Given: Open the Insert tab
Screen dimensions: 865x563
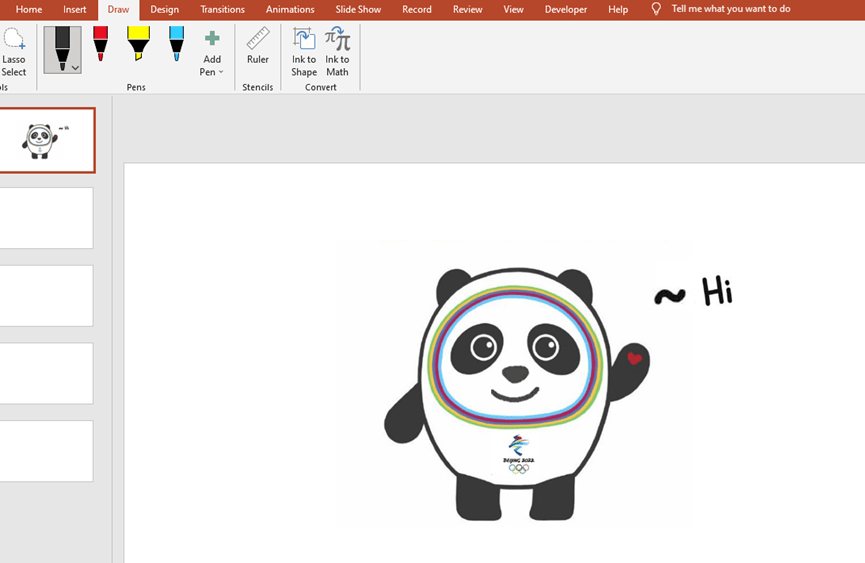Looking at the screenshot, I should coord(74,9).
